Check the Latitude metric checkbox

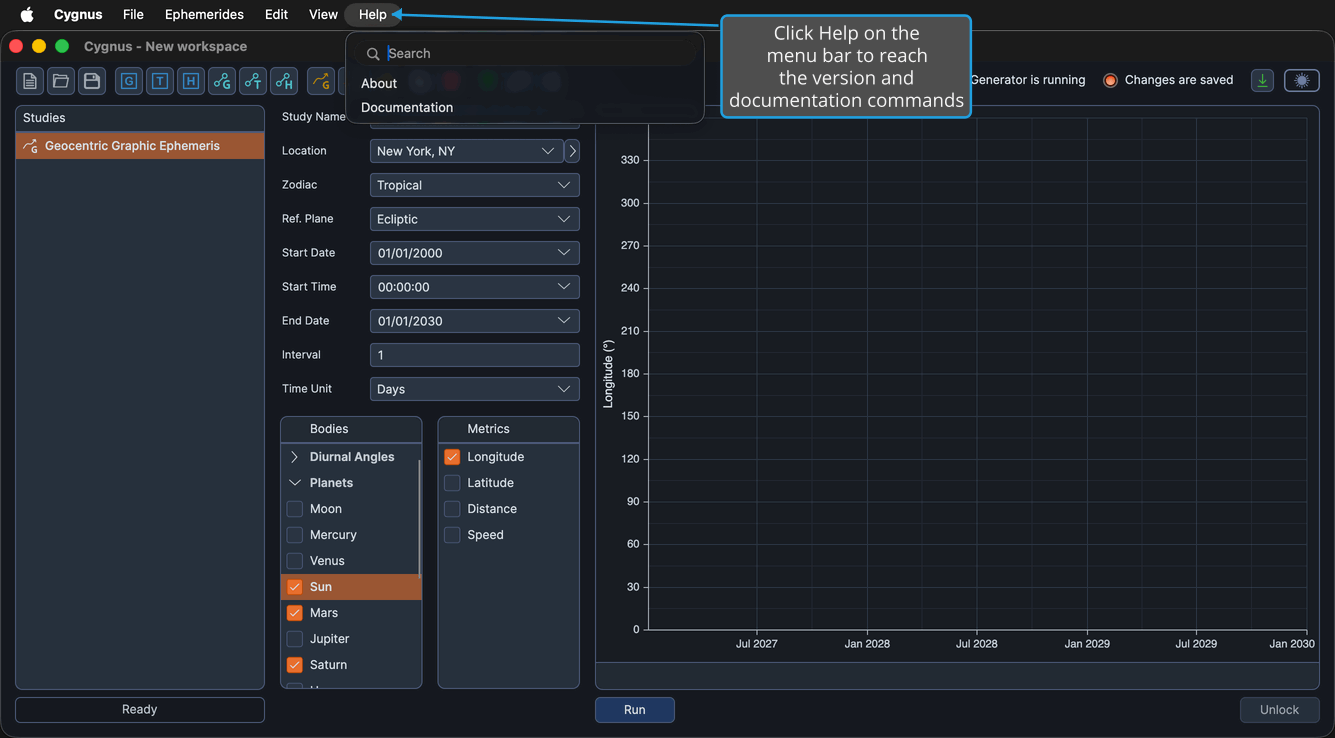pyautogui.click(x=452, y=483)
